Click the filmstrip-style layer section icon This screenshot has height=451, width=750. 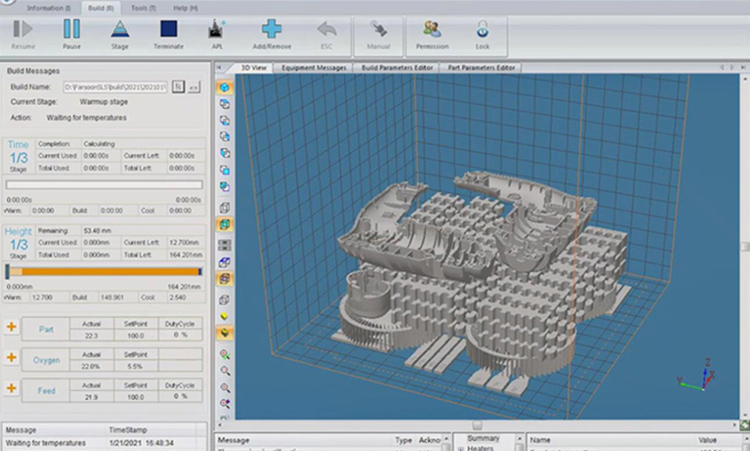[224, 245]
